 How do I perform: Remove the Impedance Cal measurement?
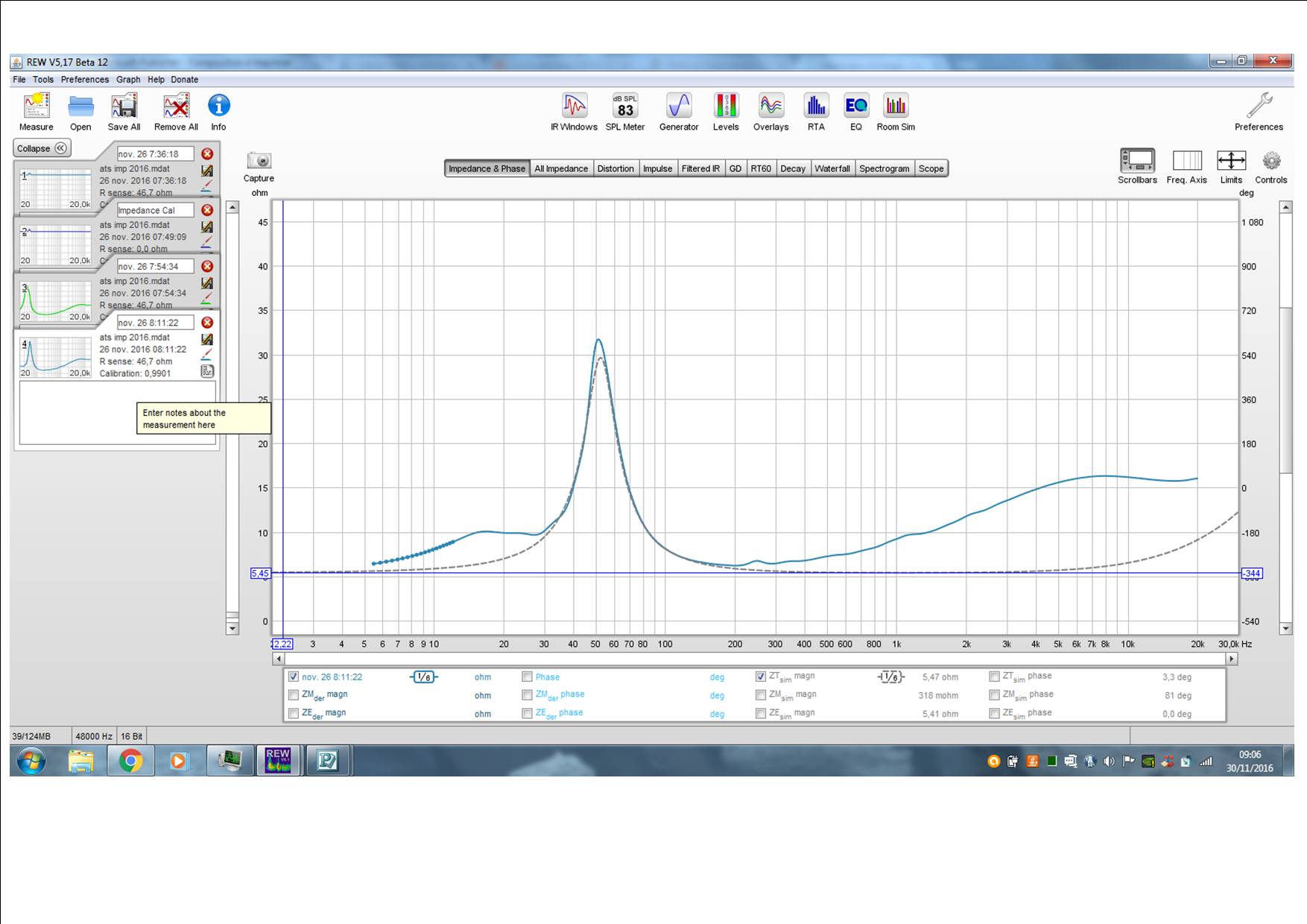click(x=207, y=210)
